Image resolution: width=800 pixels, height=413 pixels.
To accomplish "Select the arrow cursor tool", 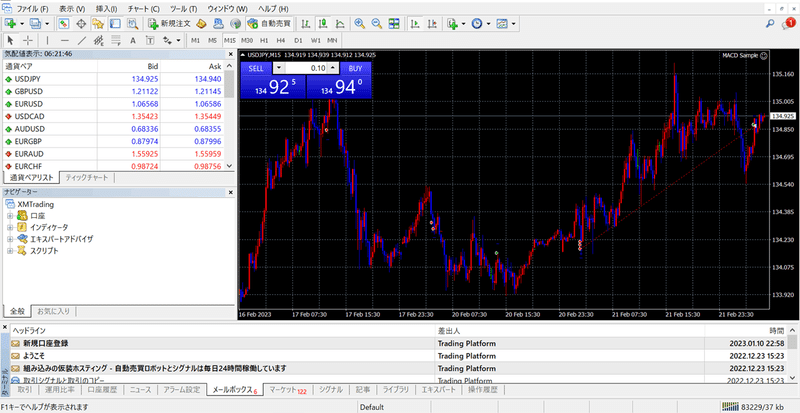I will tap(11, 40).
